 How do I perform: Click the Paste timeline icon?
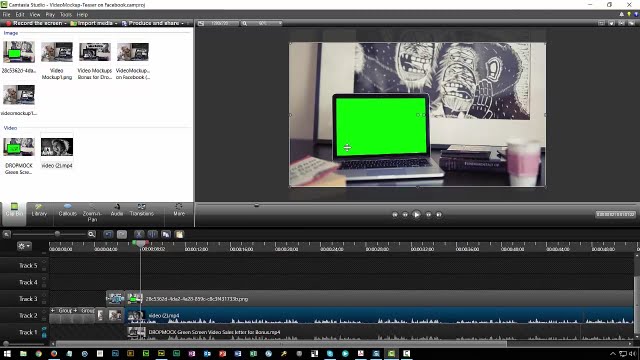point(179,234)
